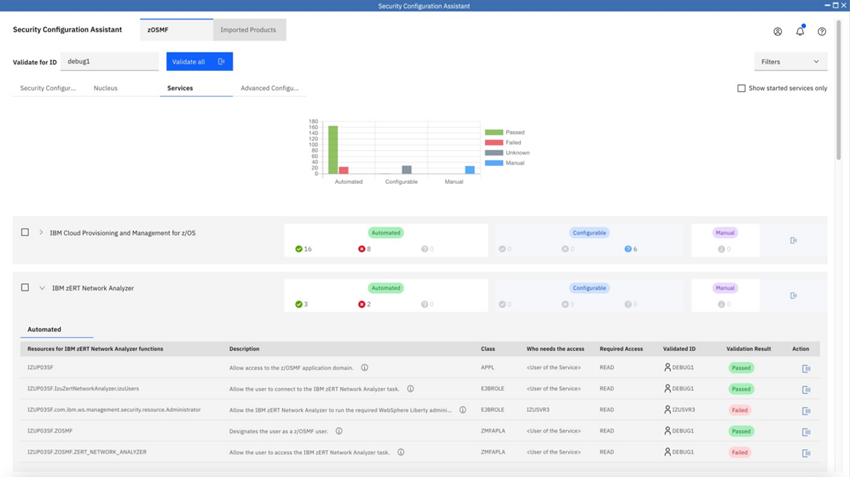This screenshot has width=850, height=477.
Task: Open the Advanced Configu... tab
Action: pos(269,88)
